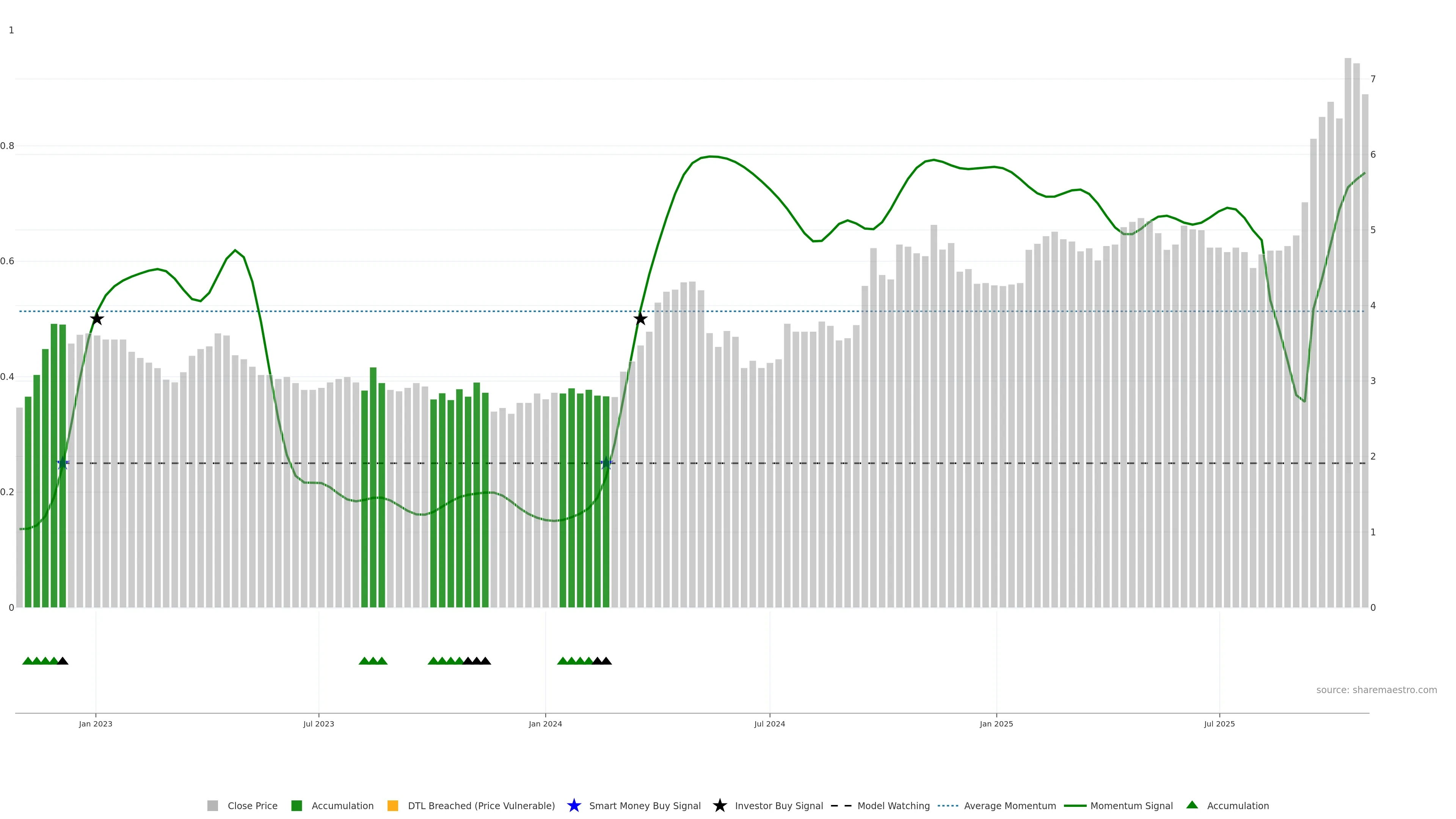Click the blue Smart Money Buy Signal star in legend
Viewport: 1456px width, 819px height.
(x=574, y=805)
